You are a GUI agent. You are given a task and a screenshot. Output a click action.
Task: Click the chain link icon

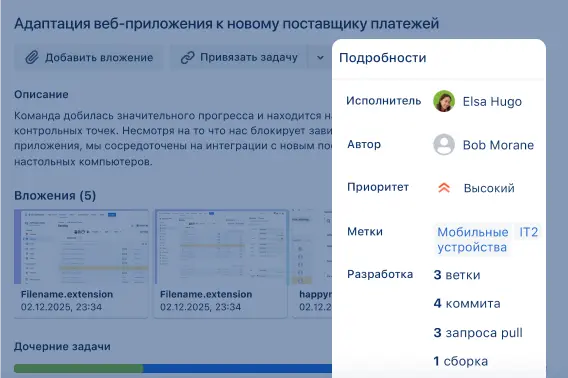pos(187,57)
